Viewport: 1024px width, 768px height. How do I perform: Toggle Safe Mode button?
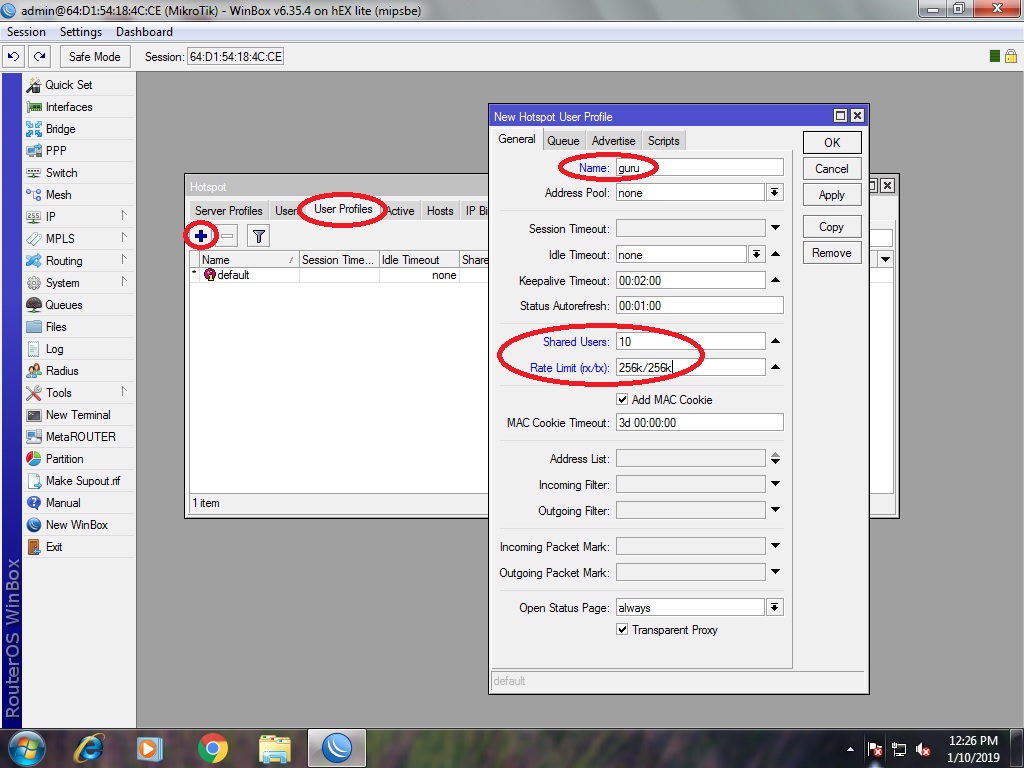(95, 57)
